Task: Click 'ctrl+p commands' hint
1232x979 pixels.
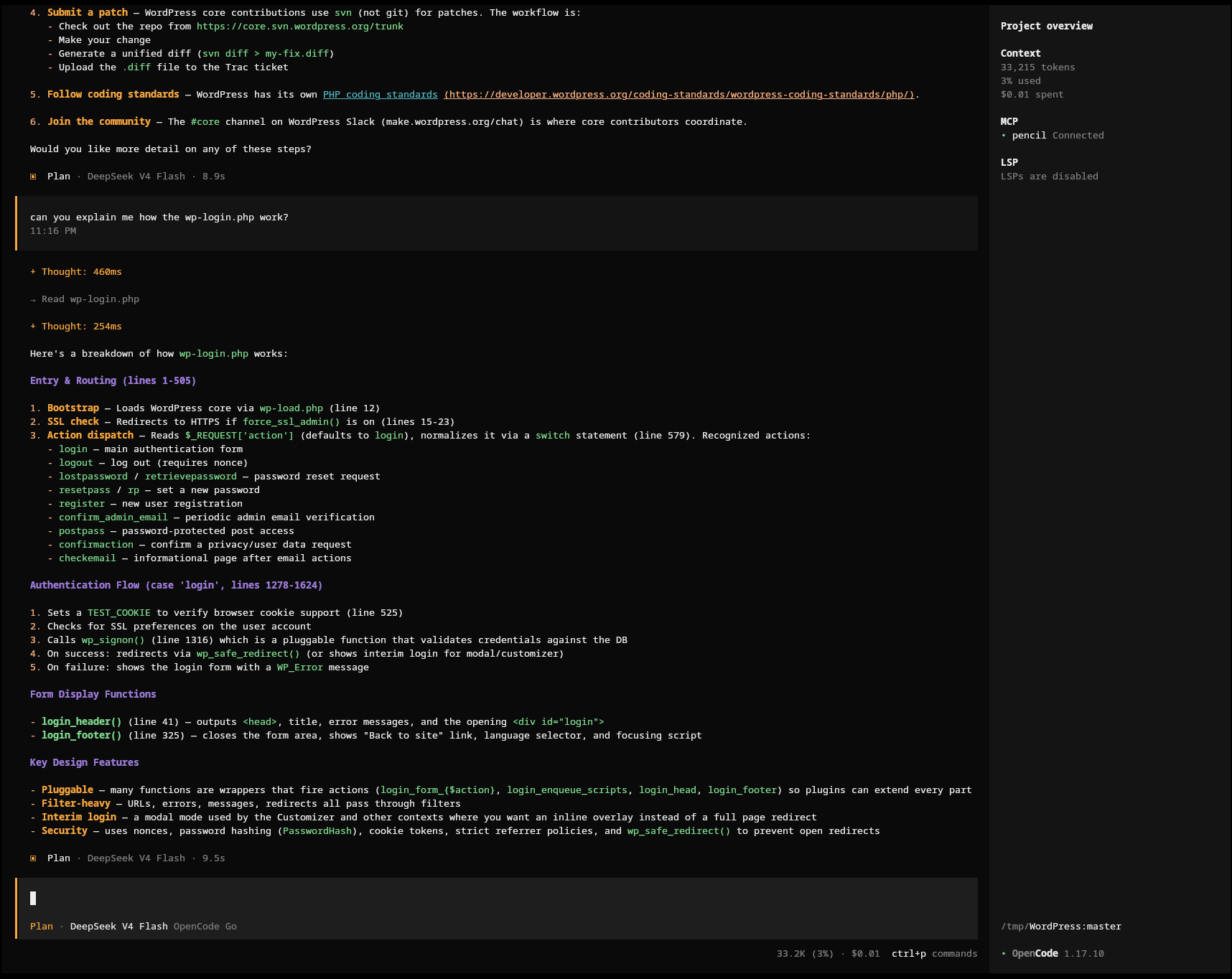Action: coord(935,954)
